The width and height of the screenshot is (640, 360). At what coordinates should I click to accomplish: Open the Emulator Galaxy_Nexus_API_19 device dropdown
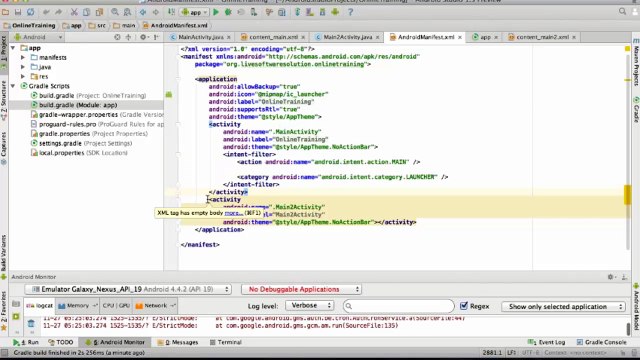(128, 289)
